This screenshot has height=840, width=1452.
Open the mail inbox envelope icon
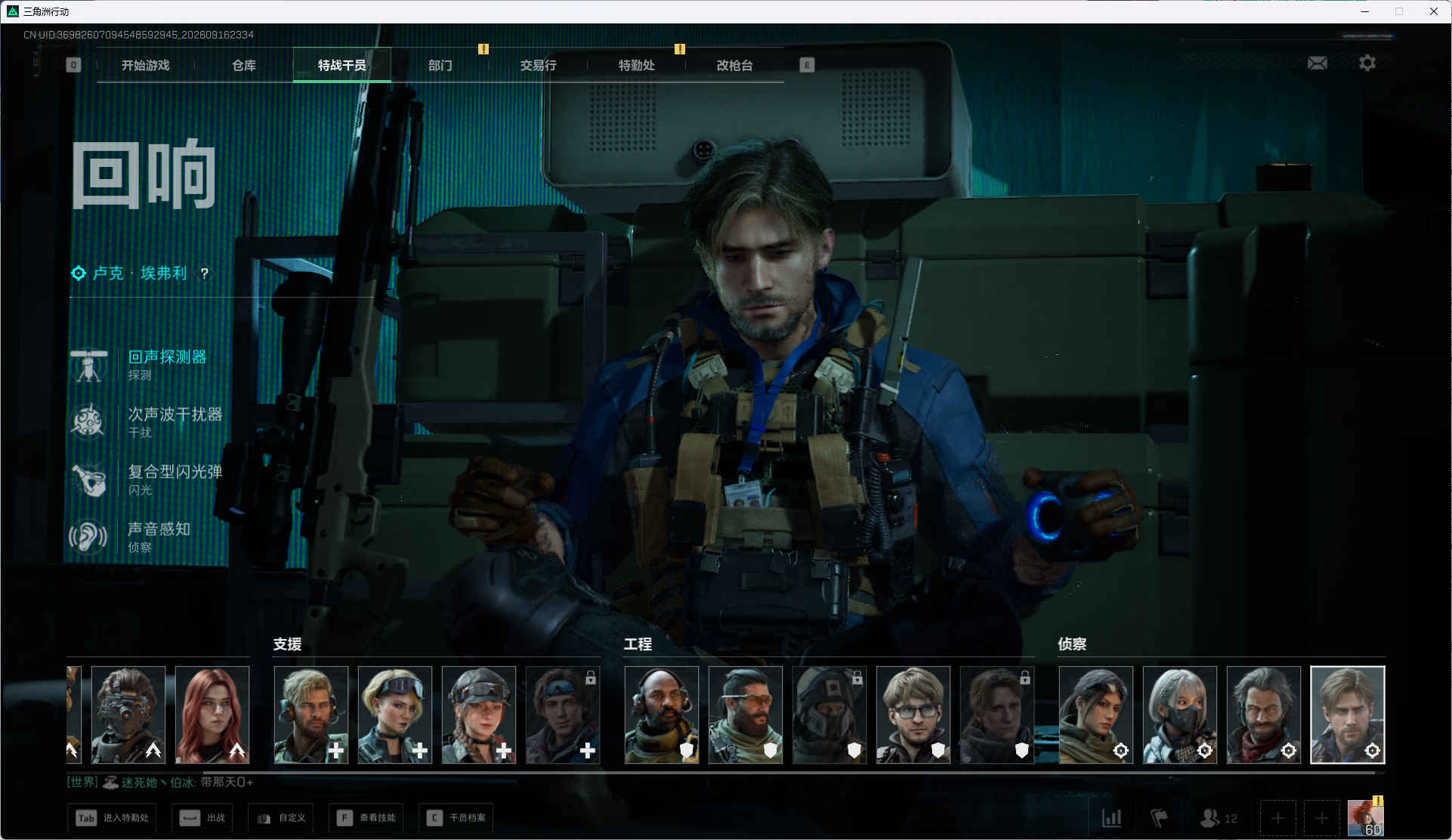[1318, 63]
